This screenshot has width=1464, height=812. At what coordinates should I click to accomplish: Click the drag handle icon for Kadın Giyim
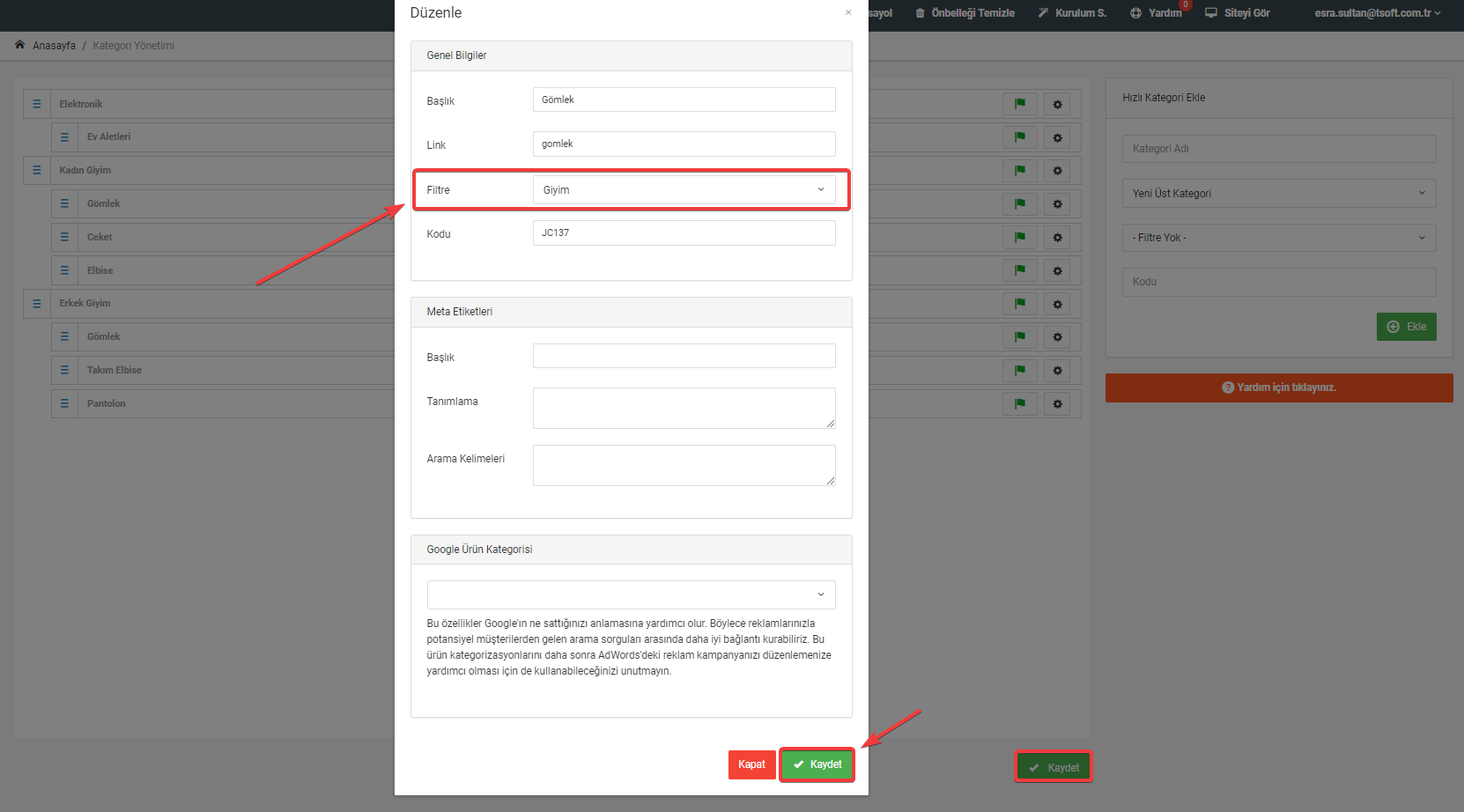[x=37, y=170]
